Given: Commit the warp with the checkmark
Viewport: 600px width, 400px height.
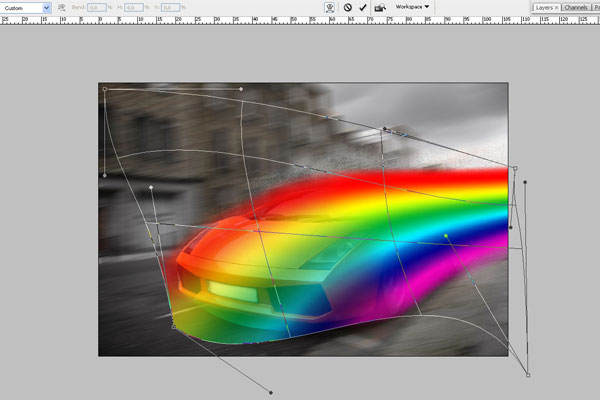Looking at the screenshot, I should click(x=363, y=7).
